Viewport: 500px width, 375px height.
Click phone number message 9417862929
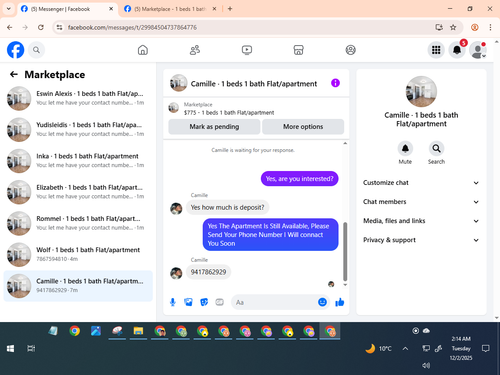208,272
